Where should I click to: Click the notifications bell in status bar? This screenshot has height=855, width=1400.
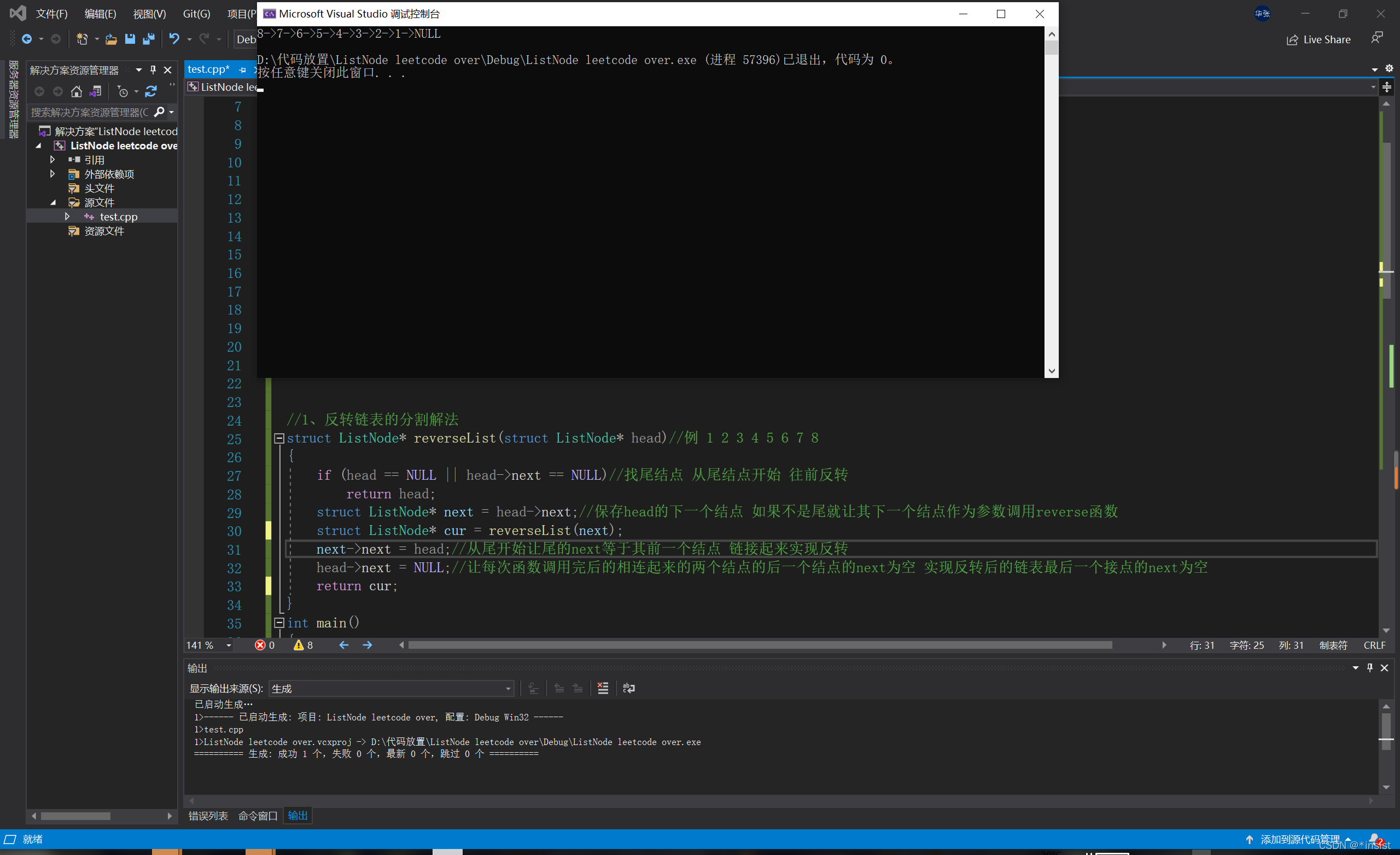point(1374,839)
